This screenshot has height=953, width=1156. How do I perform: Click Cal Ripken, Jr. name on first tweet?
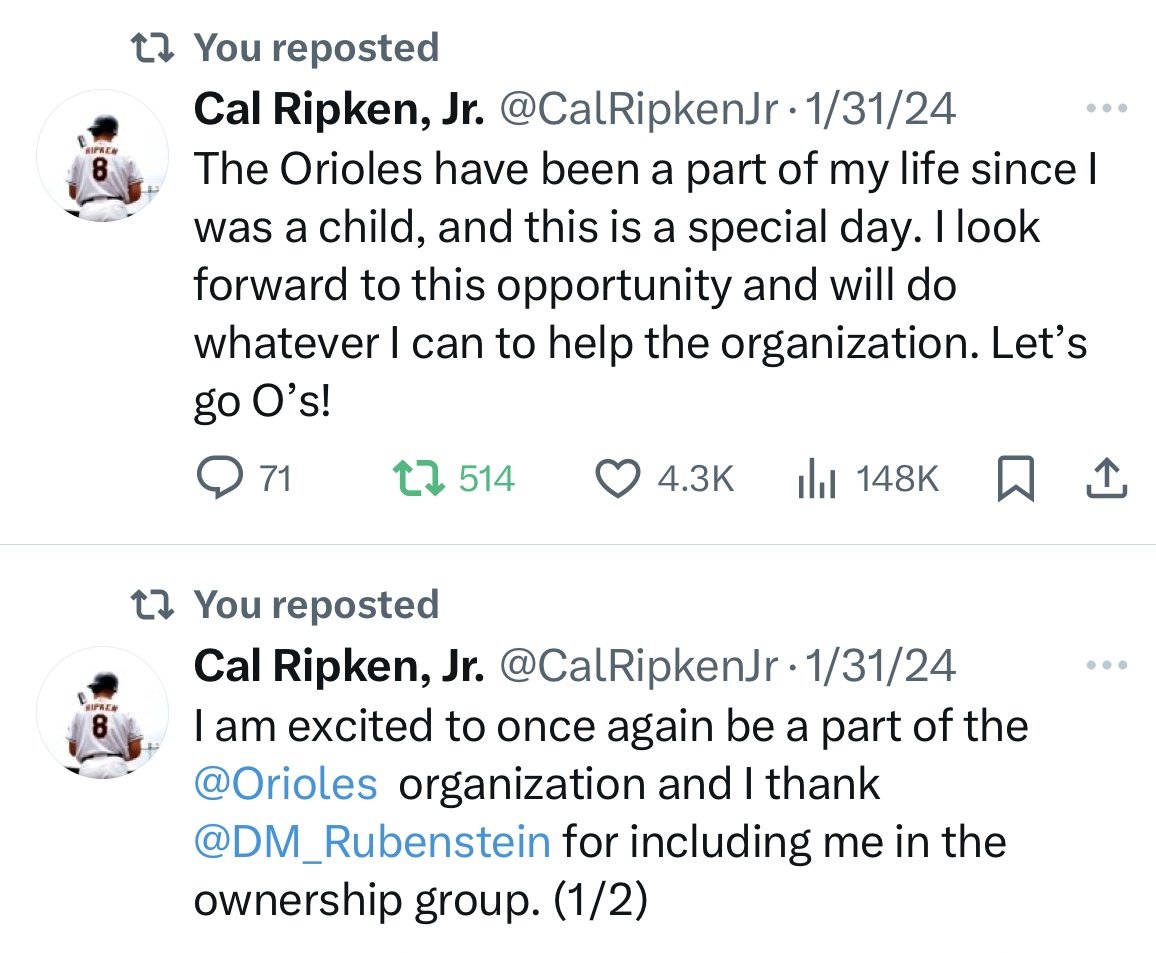tap(339, 109)
